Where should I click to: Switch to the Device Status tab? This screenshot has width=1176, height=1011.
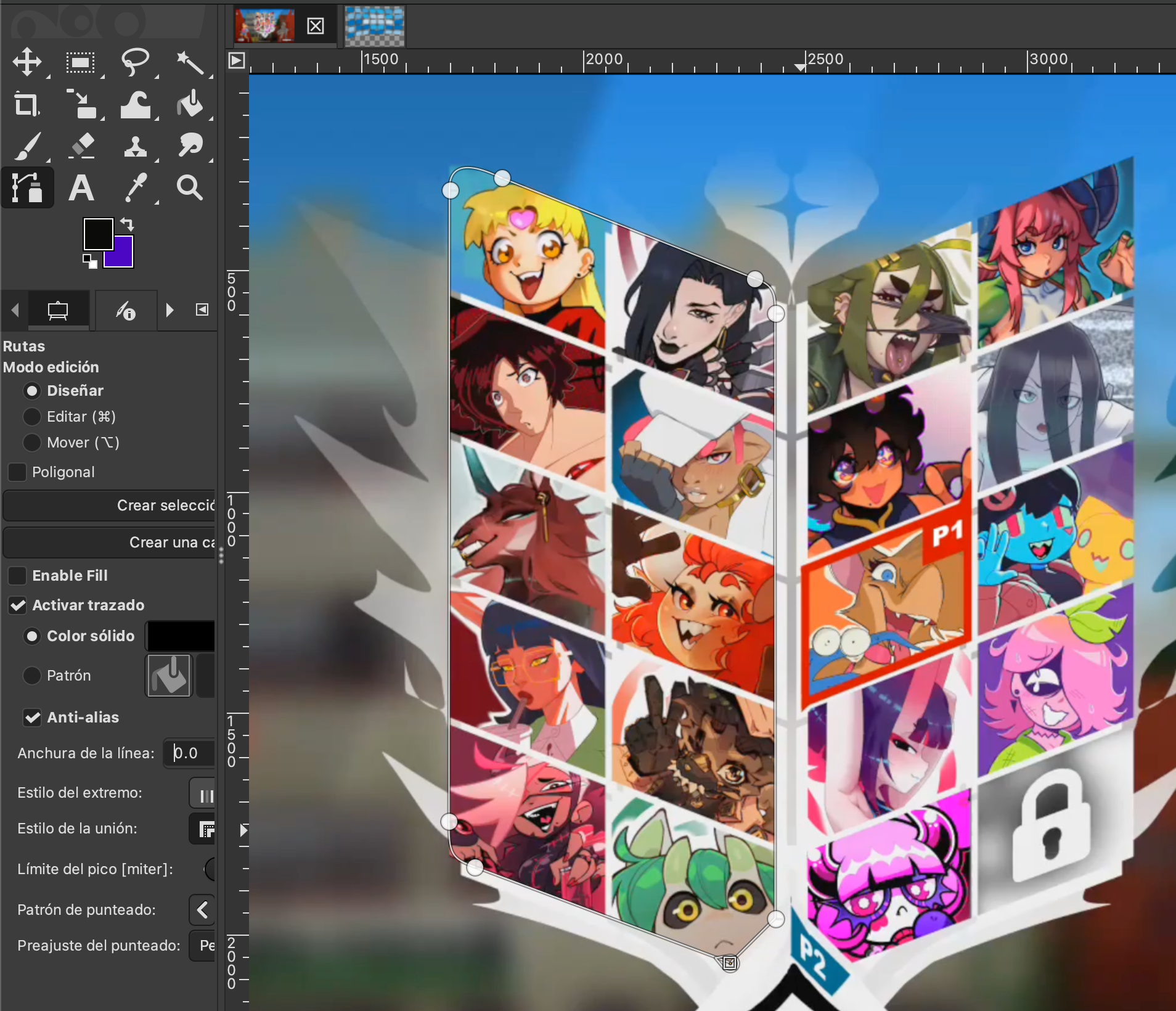click(126, 310)
